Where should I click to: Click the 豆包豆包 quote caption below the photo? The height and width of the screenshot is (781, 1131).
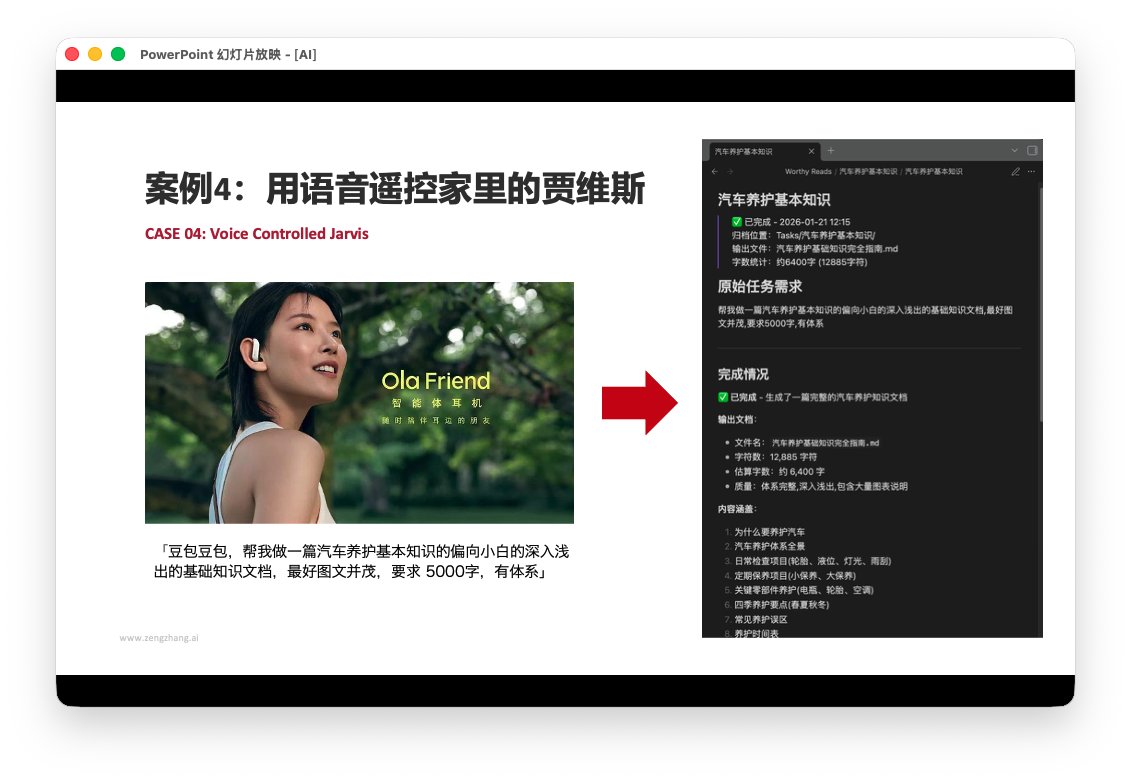click(x=361, y=561)
